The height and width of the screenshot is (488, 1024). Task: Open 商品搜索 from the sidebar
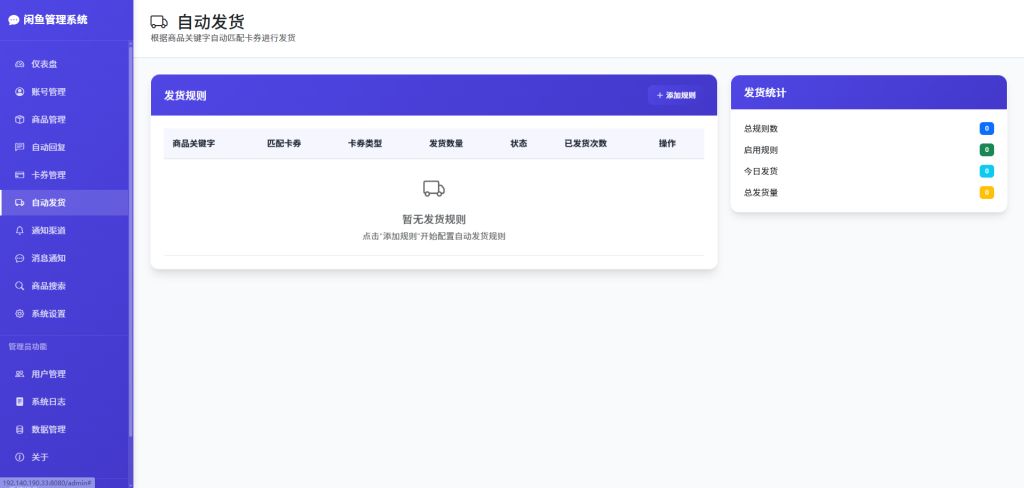tap(64, 285)
